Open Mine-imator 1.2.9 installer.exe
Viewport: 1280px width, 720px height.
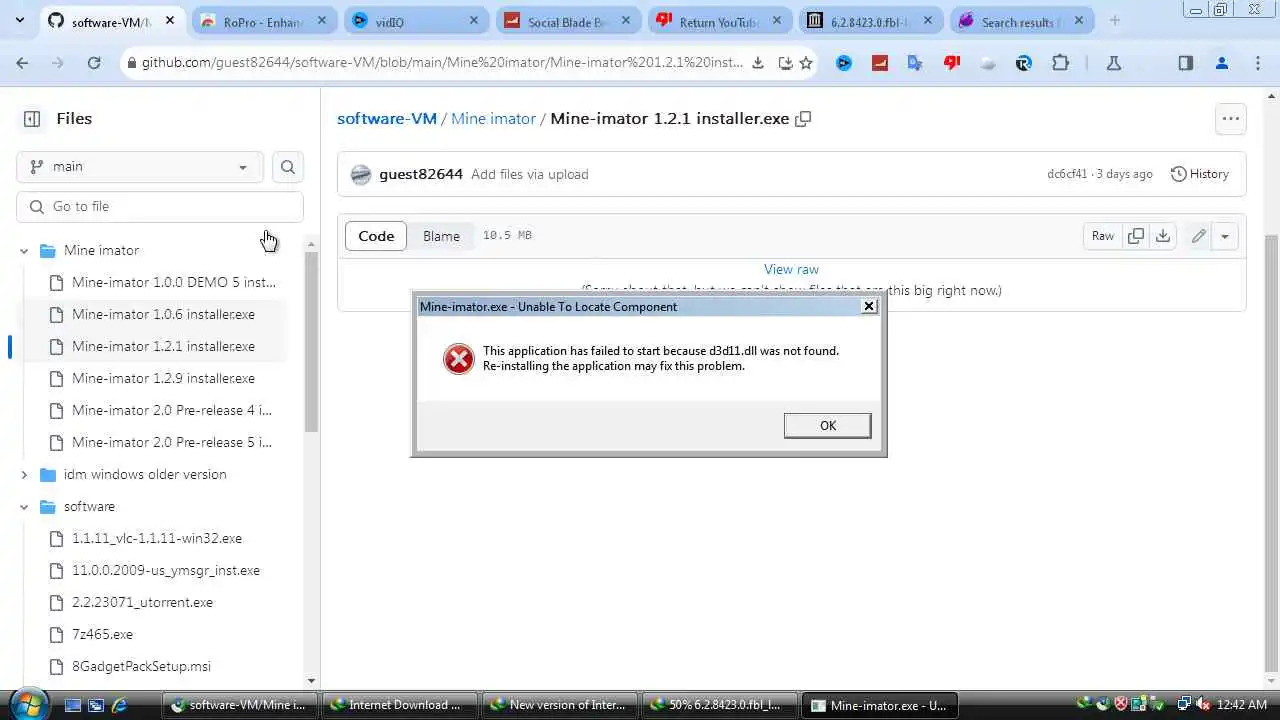(165, 378)
